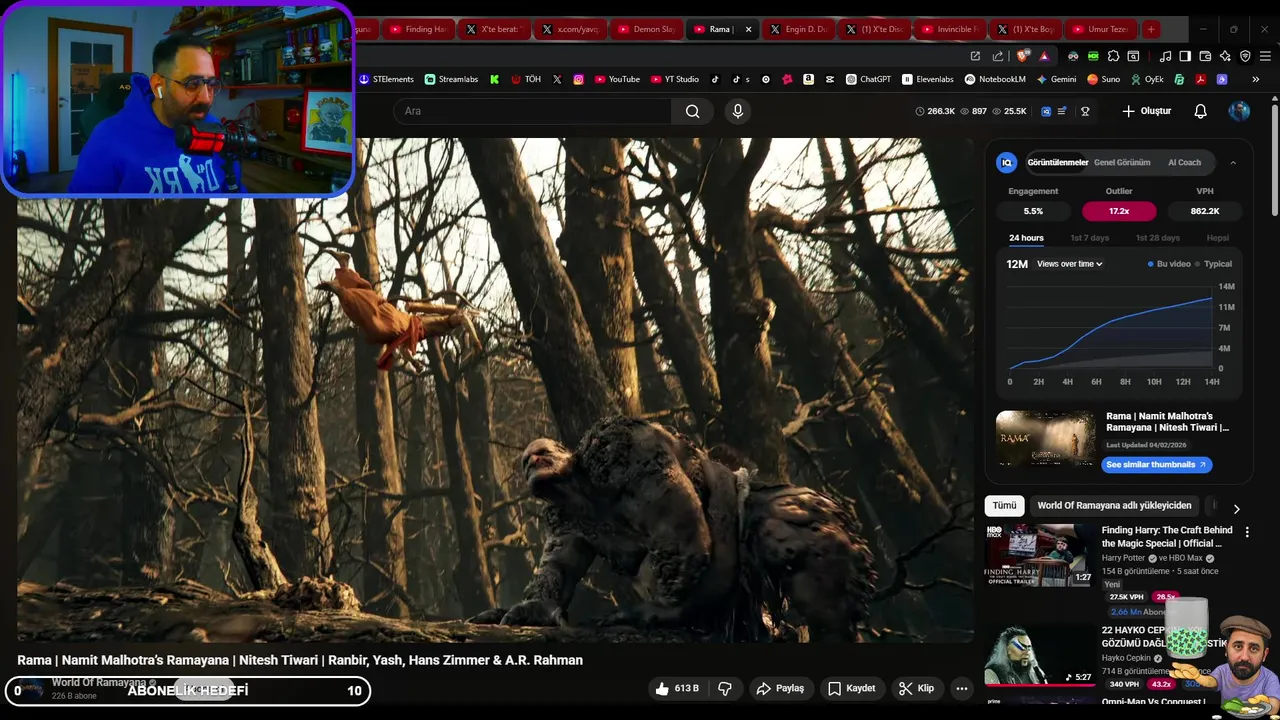Activate voice search microphone
Image resolution: width=1280 pixels, height=720 pixels.
click(738, 111)
